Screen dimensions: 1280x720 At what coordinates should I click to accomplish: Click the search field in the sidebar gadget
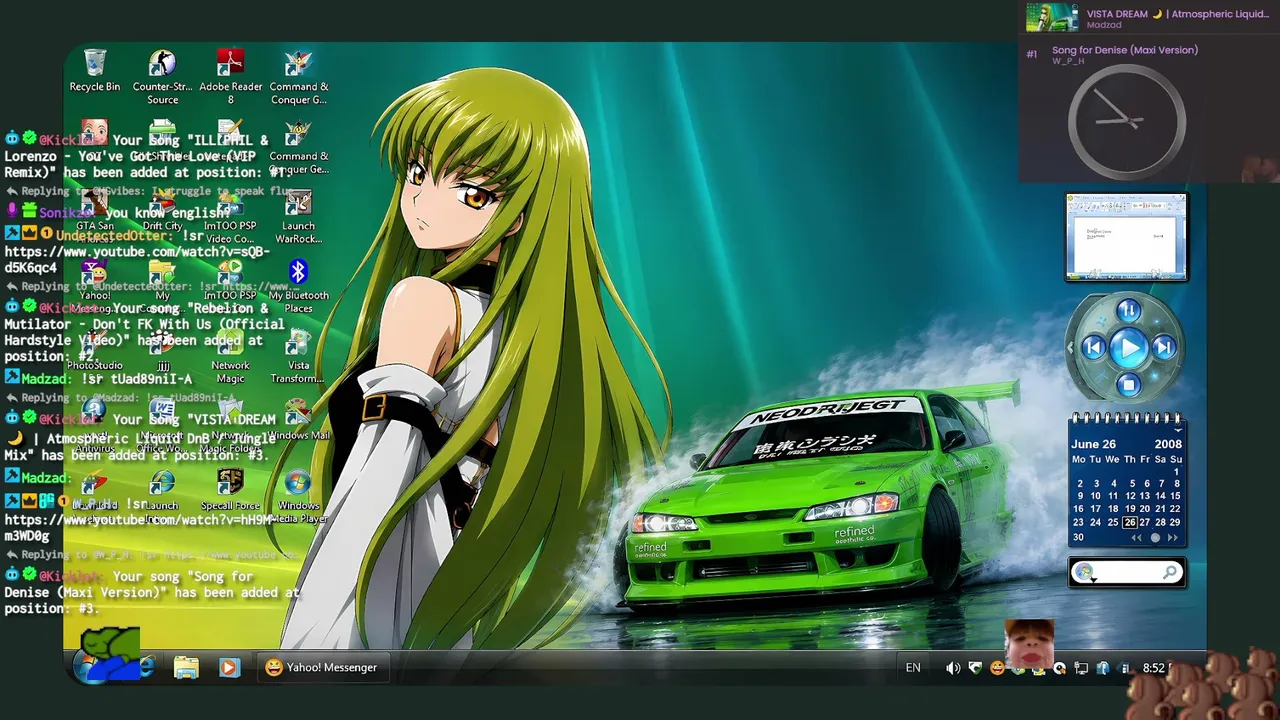point(1127,573)
